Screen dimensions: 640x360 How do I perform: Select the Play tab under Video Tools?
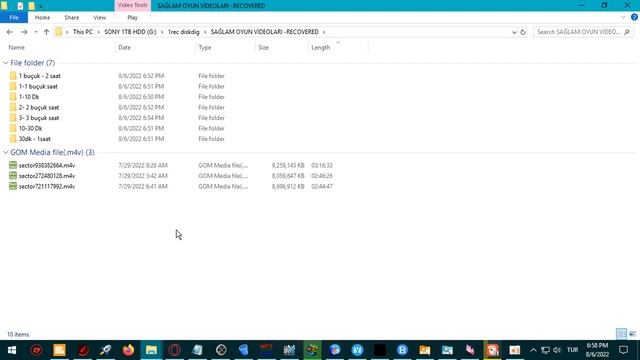coord(133,18)
